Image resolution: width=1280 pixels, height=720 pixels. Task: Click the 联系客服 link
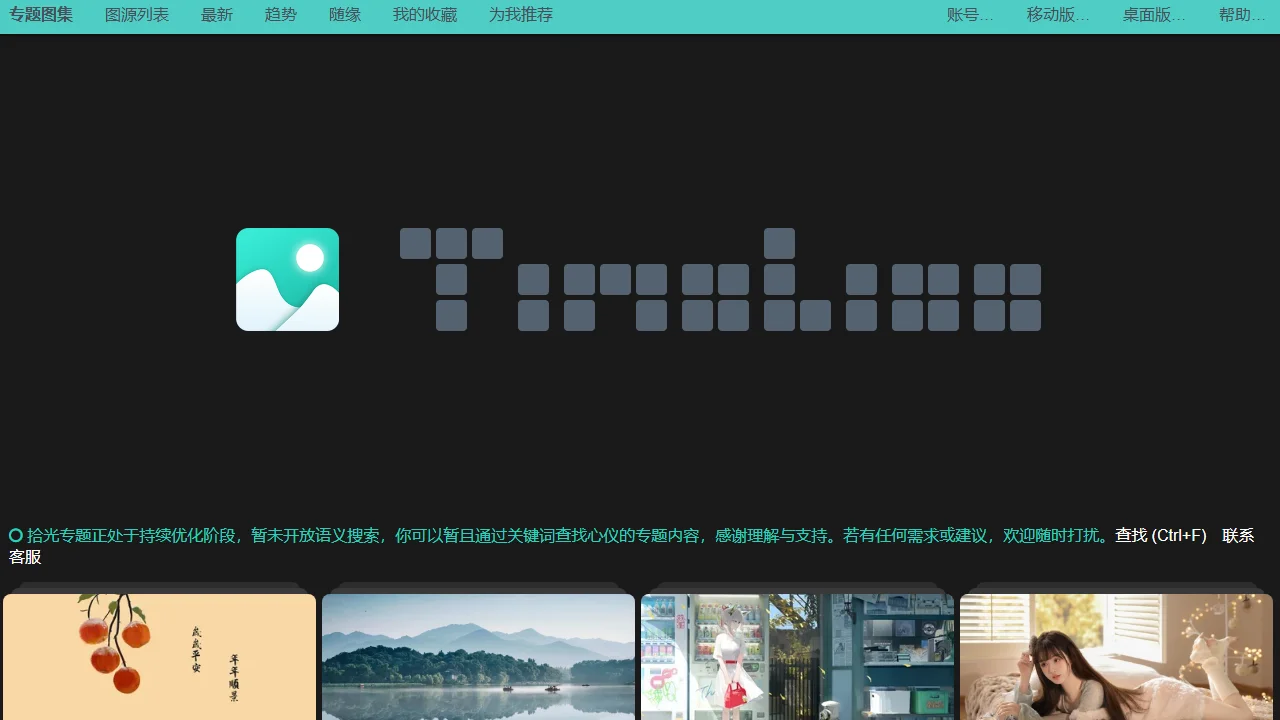click(x=1238, y=536)
